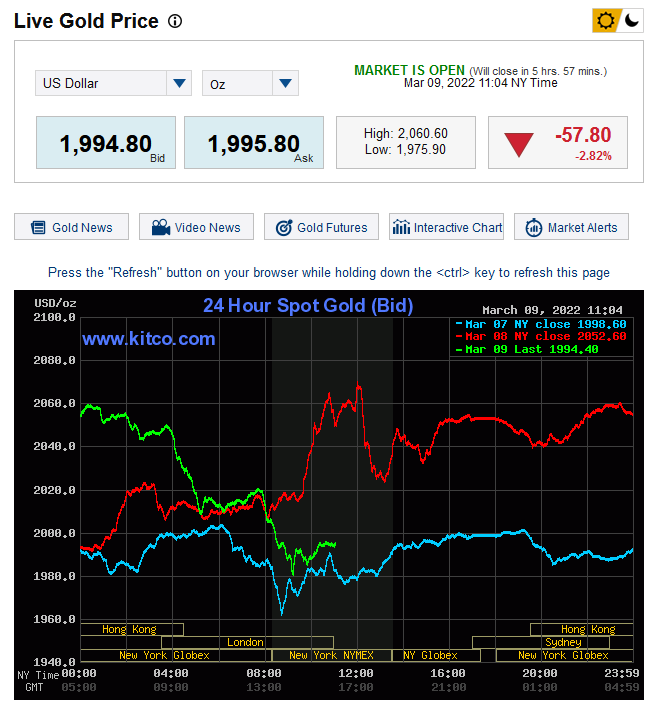Image resolution: width=651 pixels, height=703 pixels.
Task: Open Market Alerts button
Action: click(572, 227)
